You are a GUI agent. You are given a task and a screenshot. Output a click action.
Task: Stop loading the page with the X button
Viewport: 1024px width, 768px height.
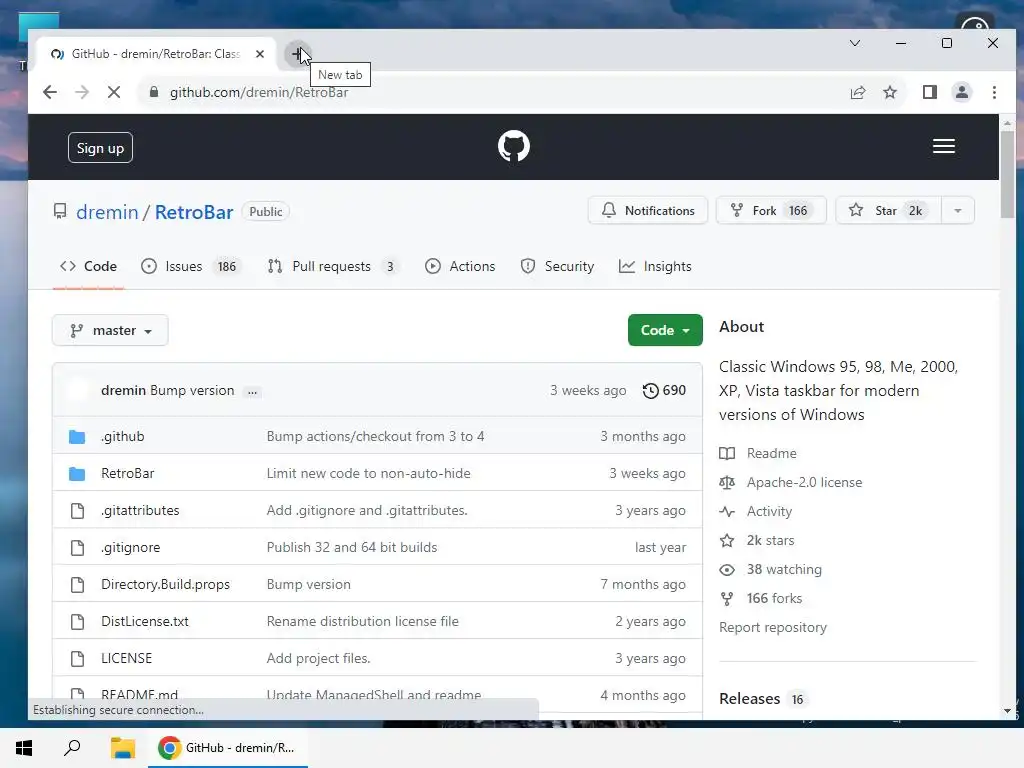(114, 92)
